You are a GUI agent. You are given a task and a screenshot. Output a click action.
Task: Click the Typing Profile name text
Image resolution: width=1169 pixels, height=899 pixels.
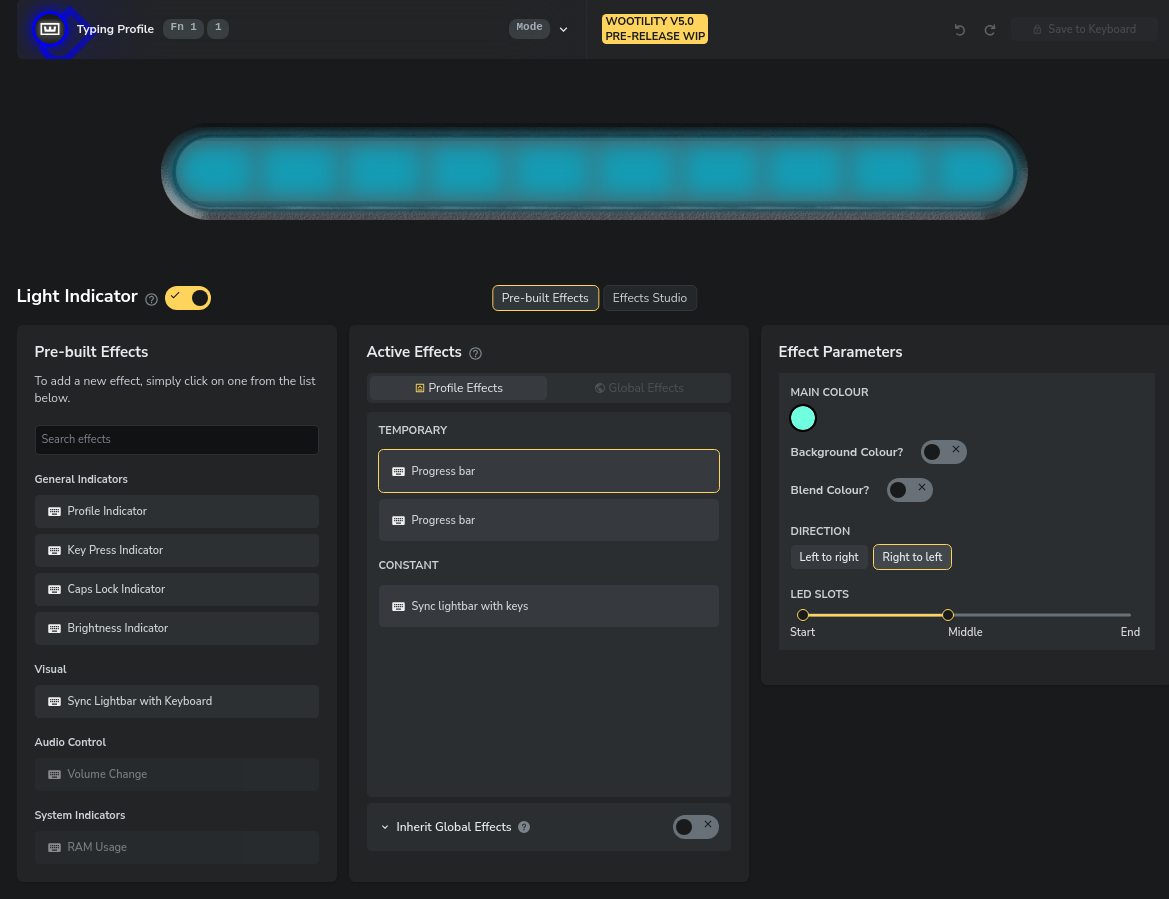click(115, 29)
